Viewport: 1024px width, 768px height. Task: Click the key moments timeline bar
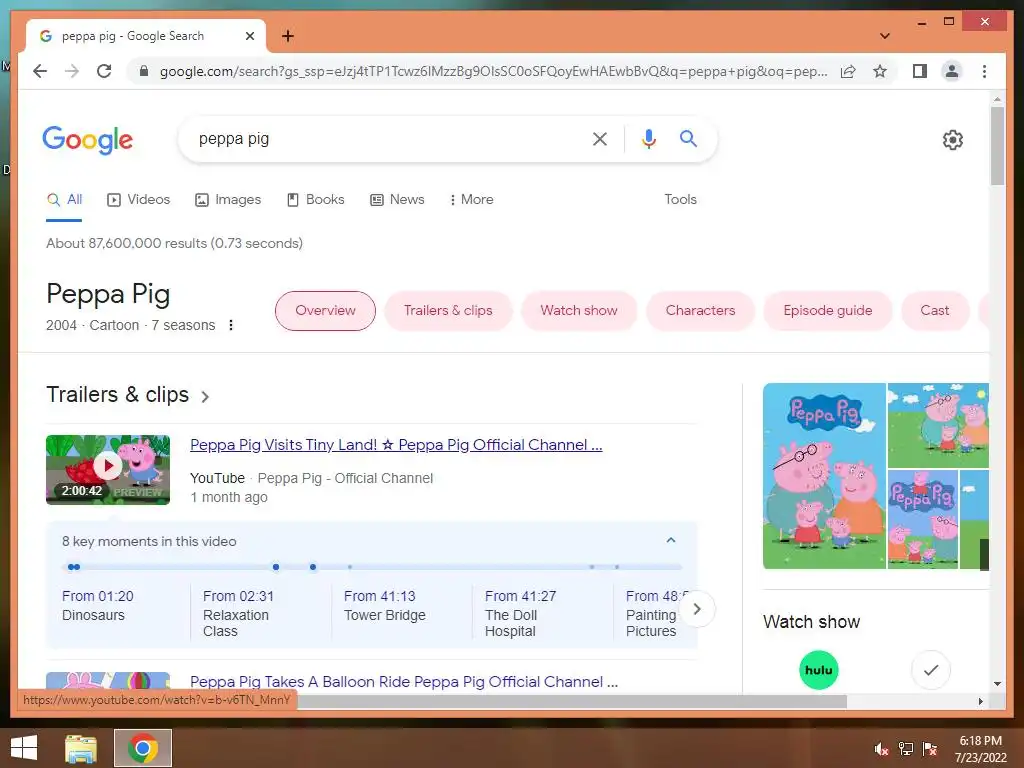(x=372, y=567)
